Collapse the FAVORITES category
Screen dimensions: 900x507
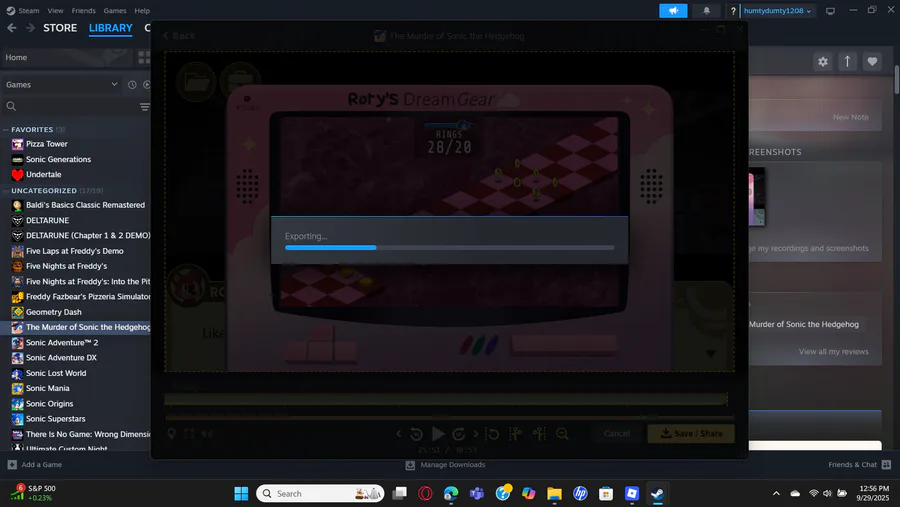pyautogui.click(x=6, y=130)
